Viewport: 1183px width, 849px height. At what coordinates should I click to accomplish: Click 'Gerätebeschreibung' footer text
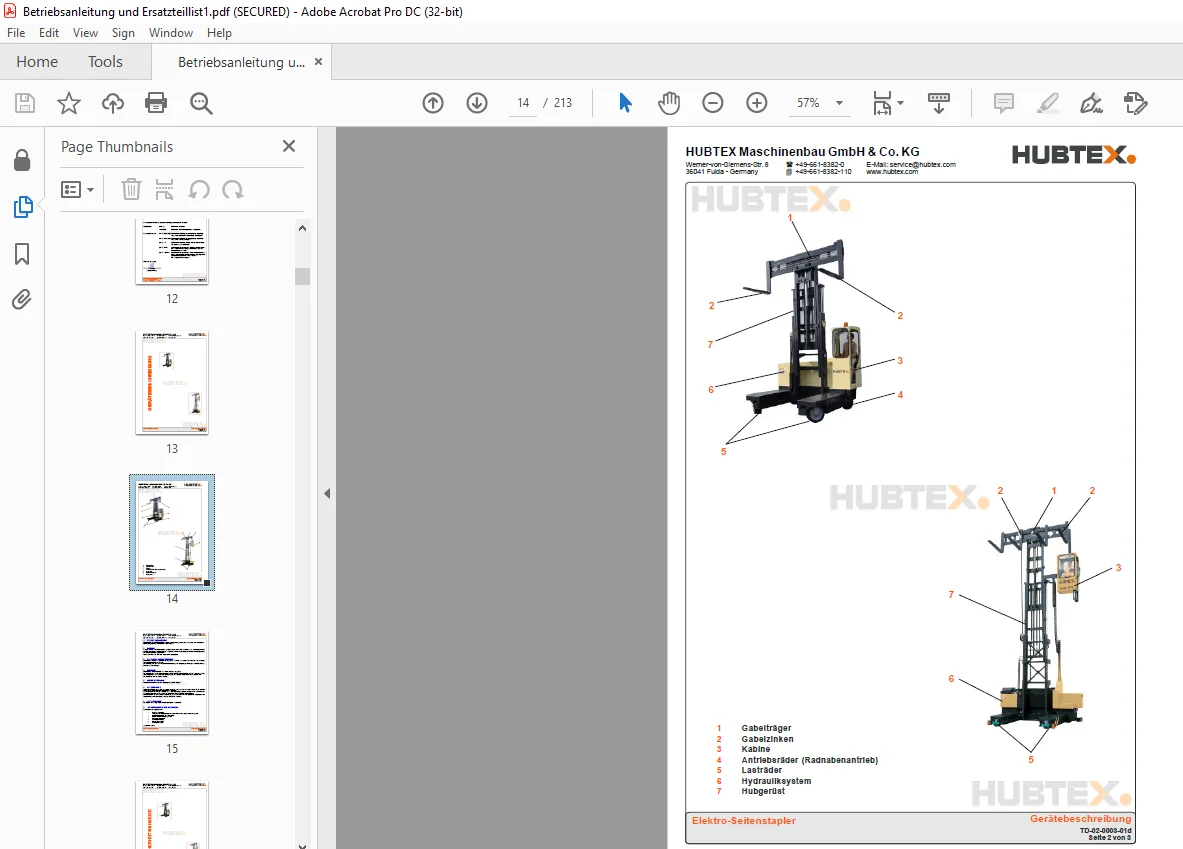click(x=1080, y=819)
